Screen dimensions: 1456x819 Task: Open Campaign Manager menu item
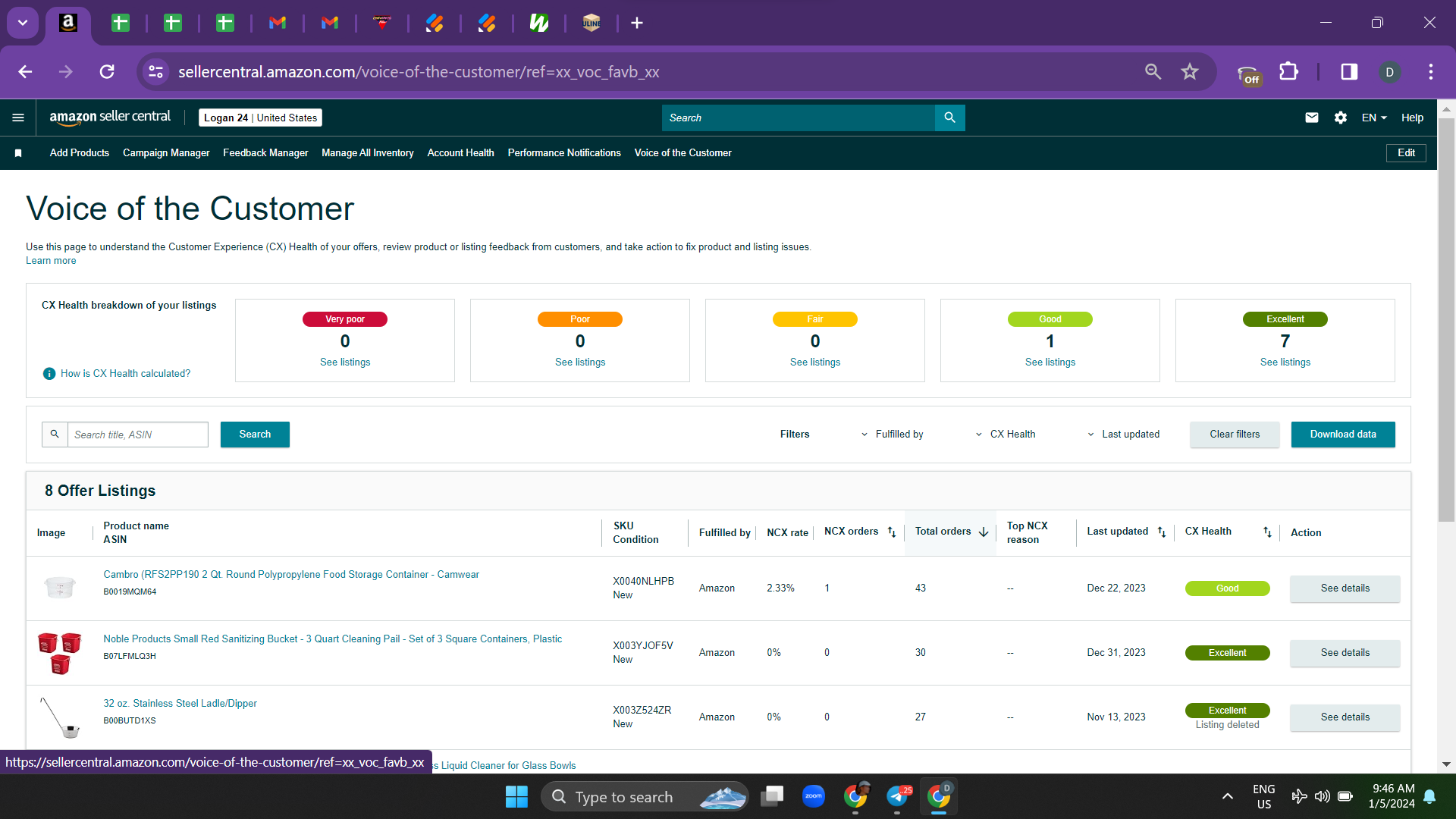pyautogui.click(x=166, y=153)
